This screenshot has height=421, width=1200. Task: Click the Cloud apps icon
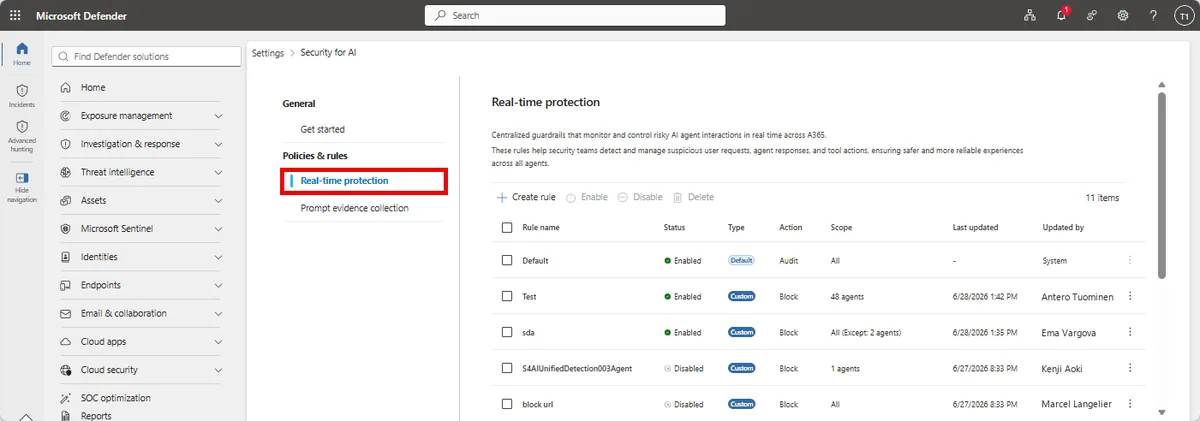coord(66,342)
